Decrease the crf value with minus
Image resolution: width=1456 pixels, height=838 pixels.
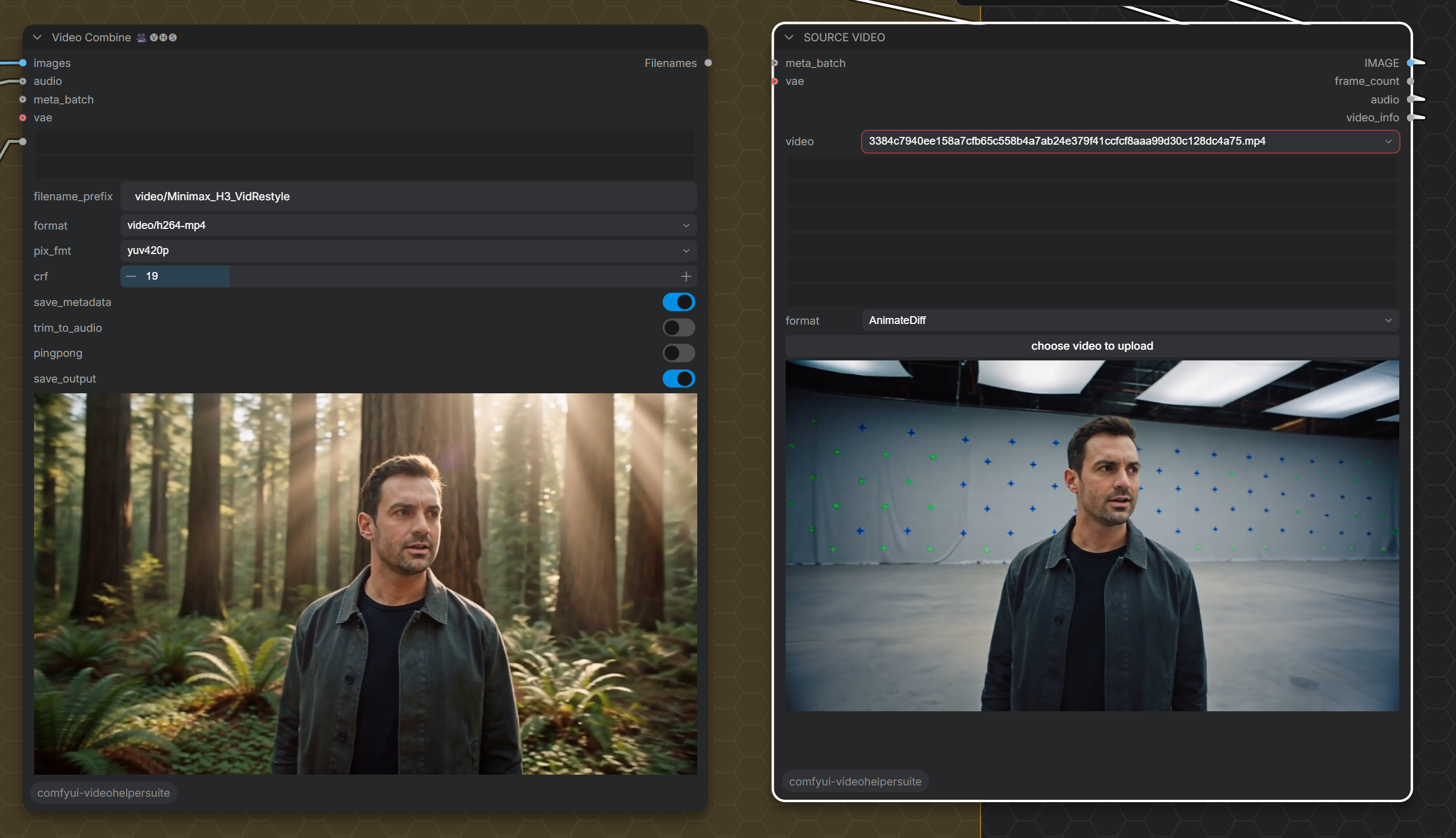click(x=131, y=276)
